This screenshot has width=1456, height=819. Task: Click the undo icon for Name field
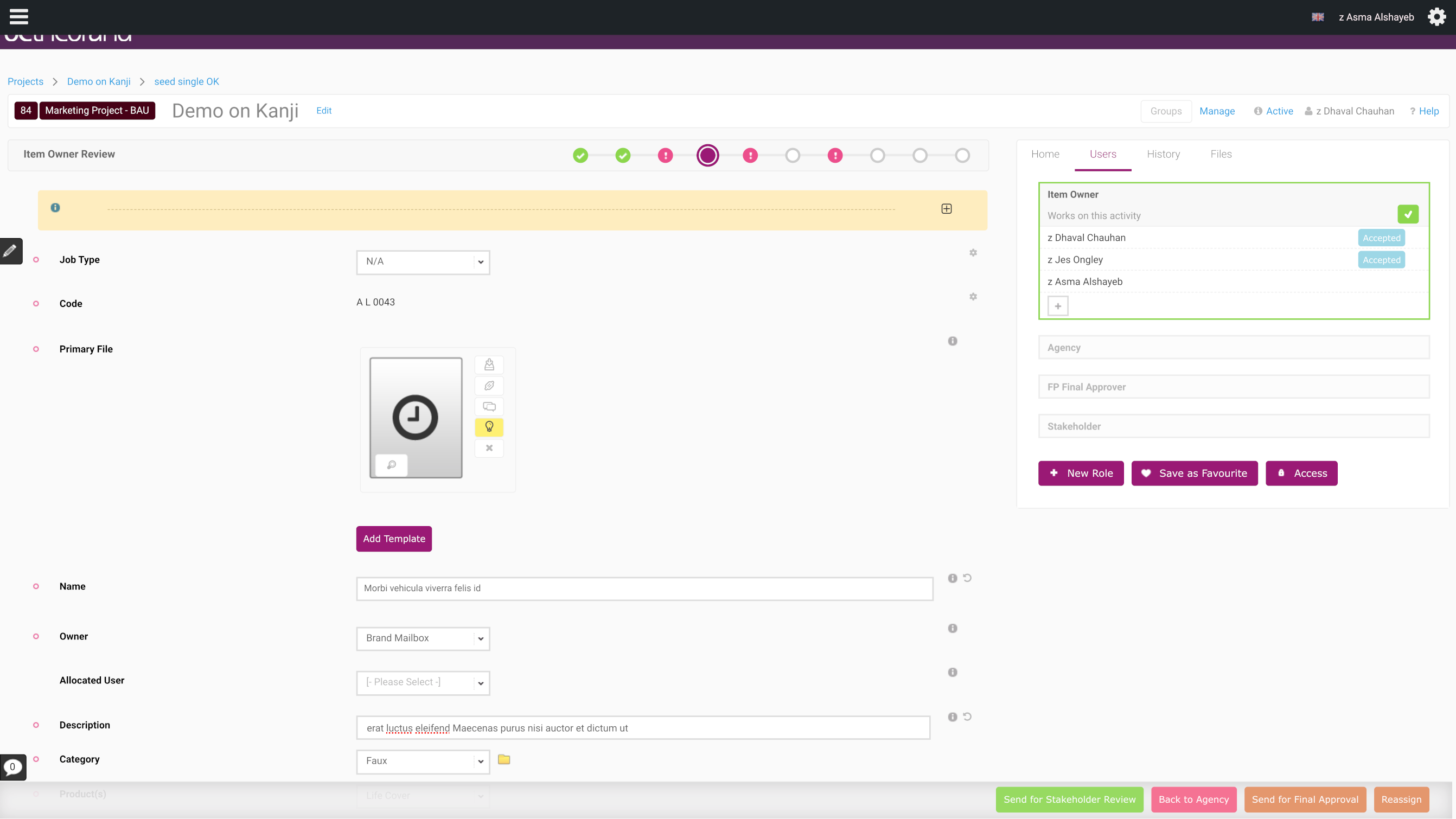967,578
